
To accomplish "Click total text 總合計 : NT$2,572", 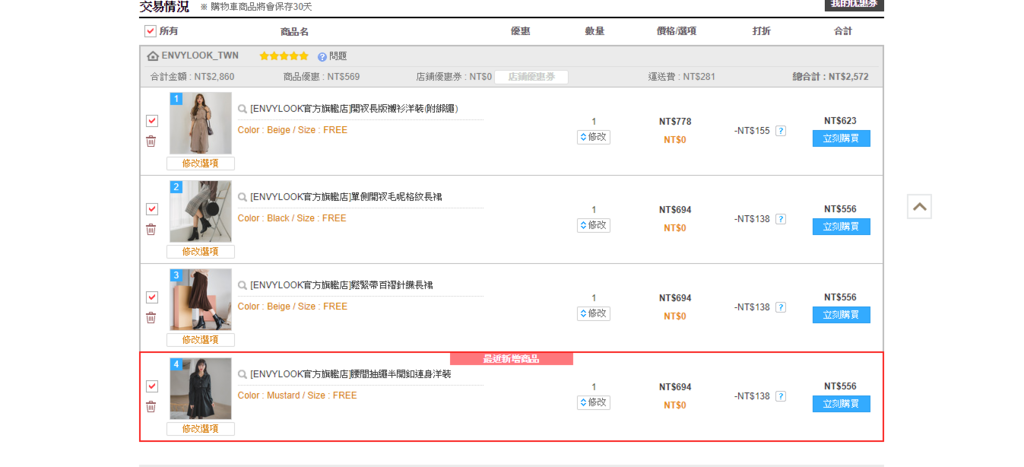I will [x=830, y=76].
